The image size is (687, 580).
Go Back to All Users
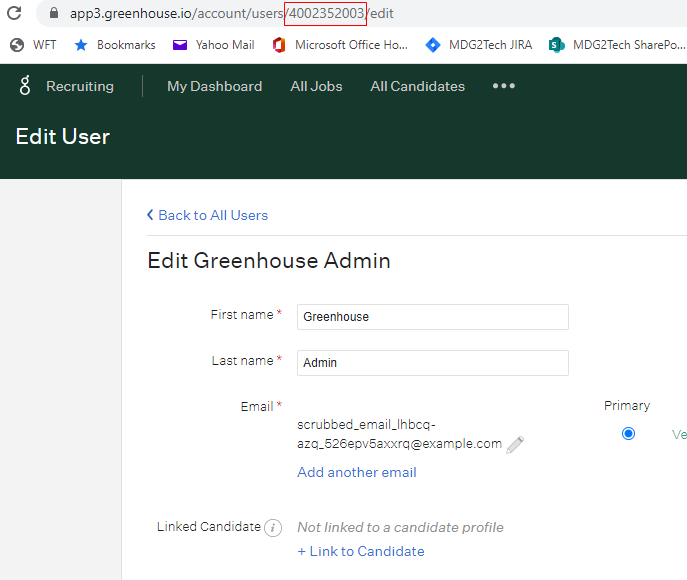click(x=207, y=215)
